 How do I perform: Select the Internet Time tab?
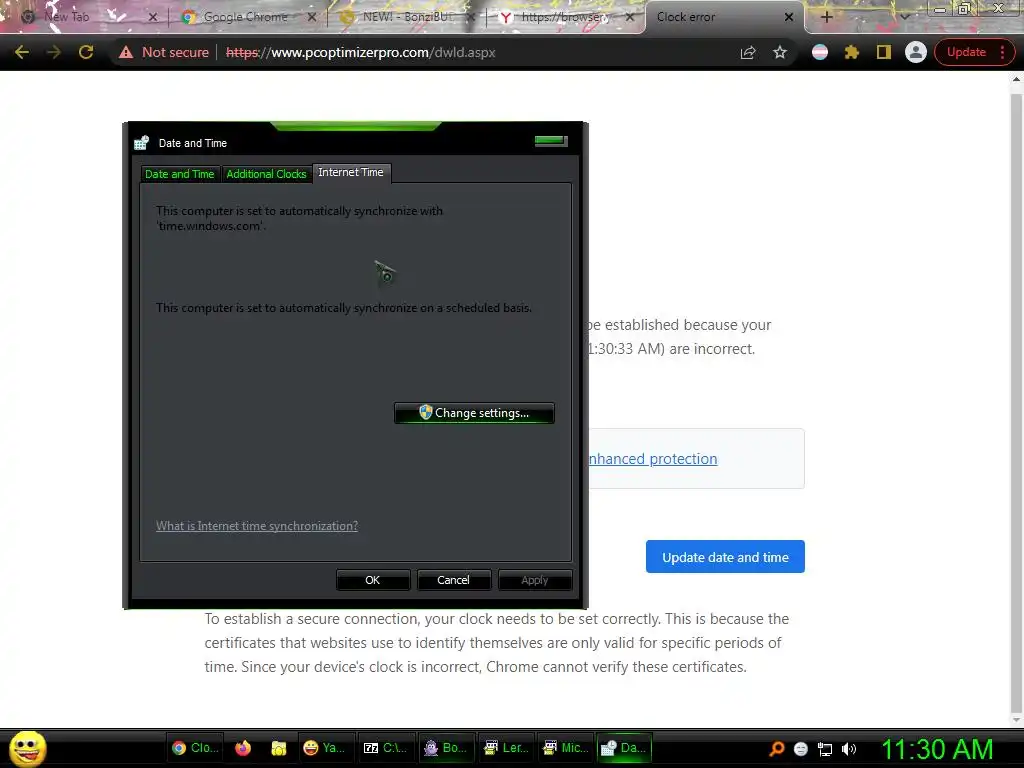coord(351,172)
